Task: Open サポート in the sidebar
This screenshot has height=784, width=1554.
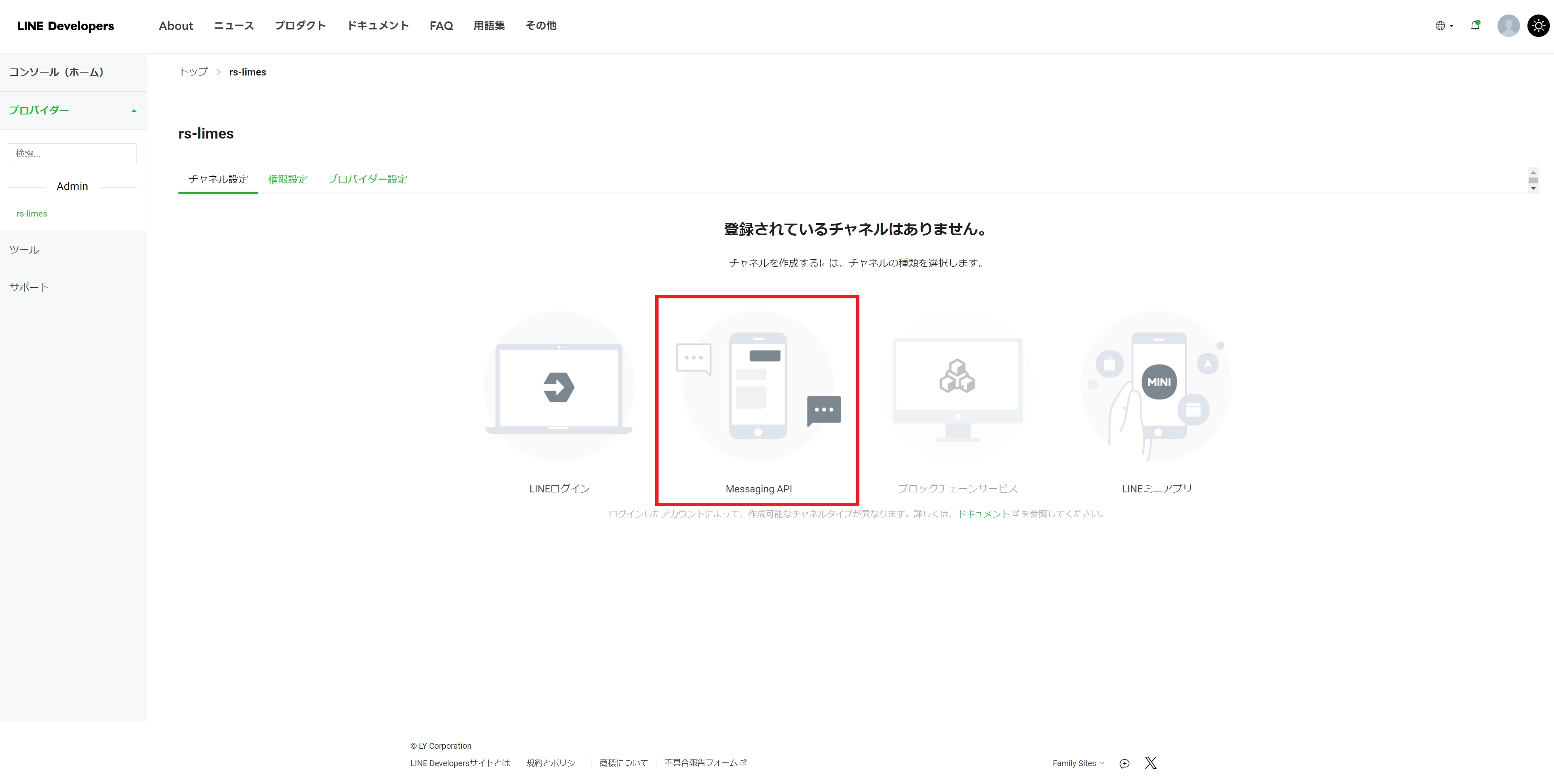Action: pyautogui.click(x=73, y=287)
